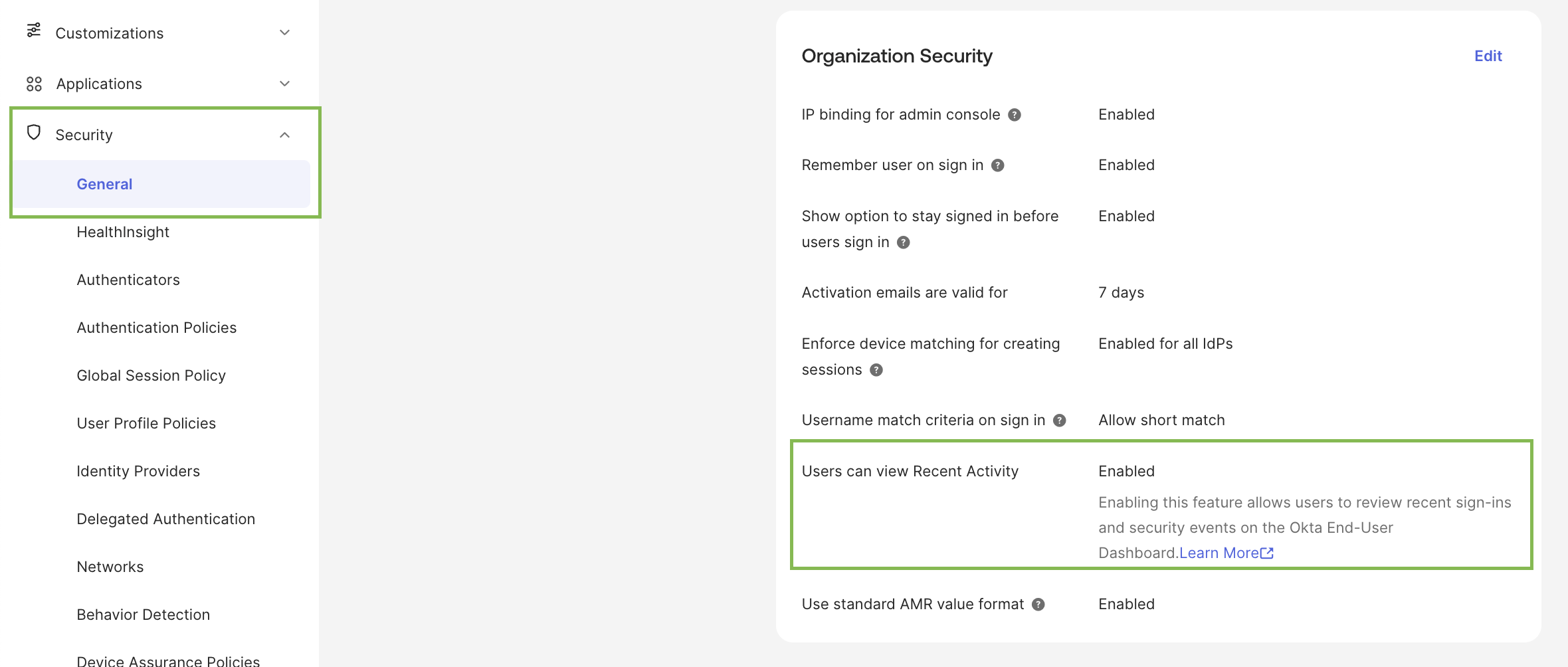Select HealthInsight in the sidebar
1568x667 pixels.
(x=123, y=232)
